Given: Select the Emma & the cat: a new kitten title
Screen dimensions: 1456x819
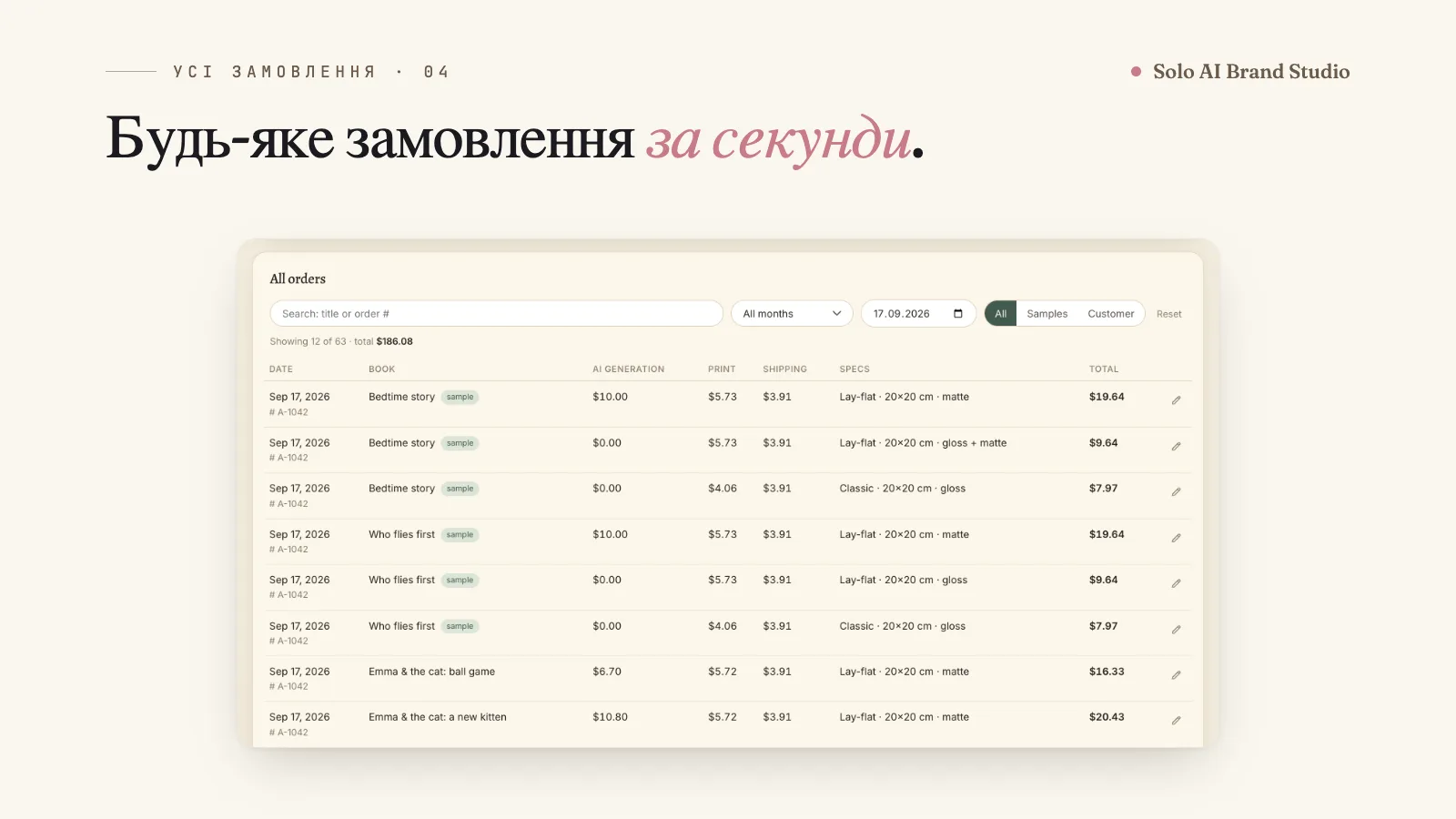Looking at the screenshot, I should pyautogui.click(x=438, y=717).
